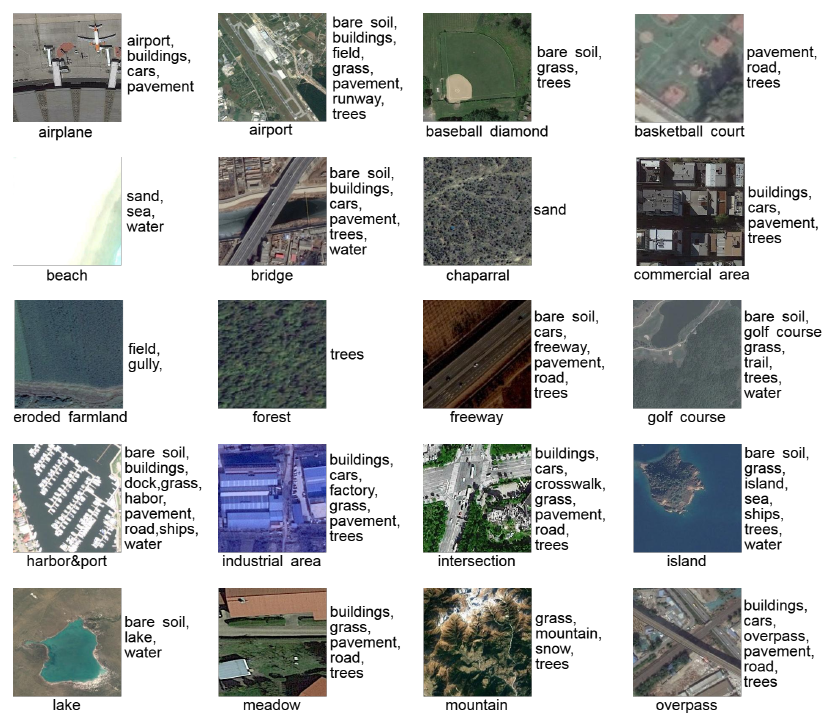The width and height of the screenshot is (828, 727).
Task: Select the industrial area aerial thumbnail
Action: tap(272, 498)
